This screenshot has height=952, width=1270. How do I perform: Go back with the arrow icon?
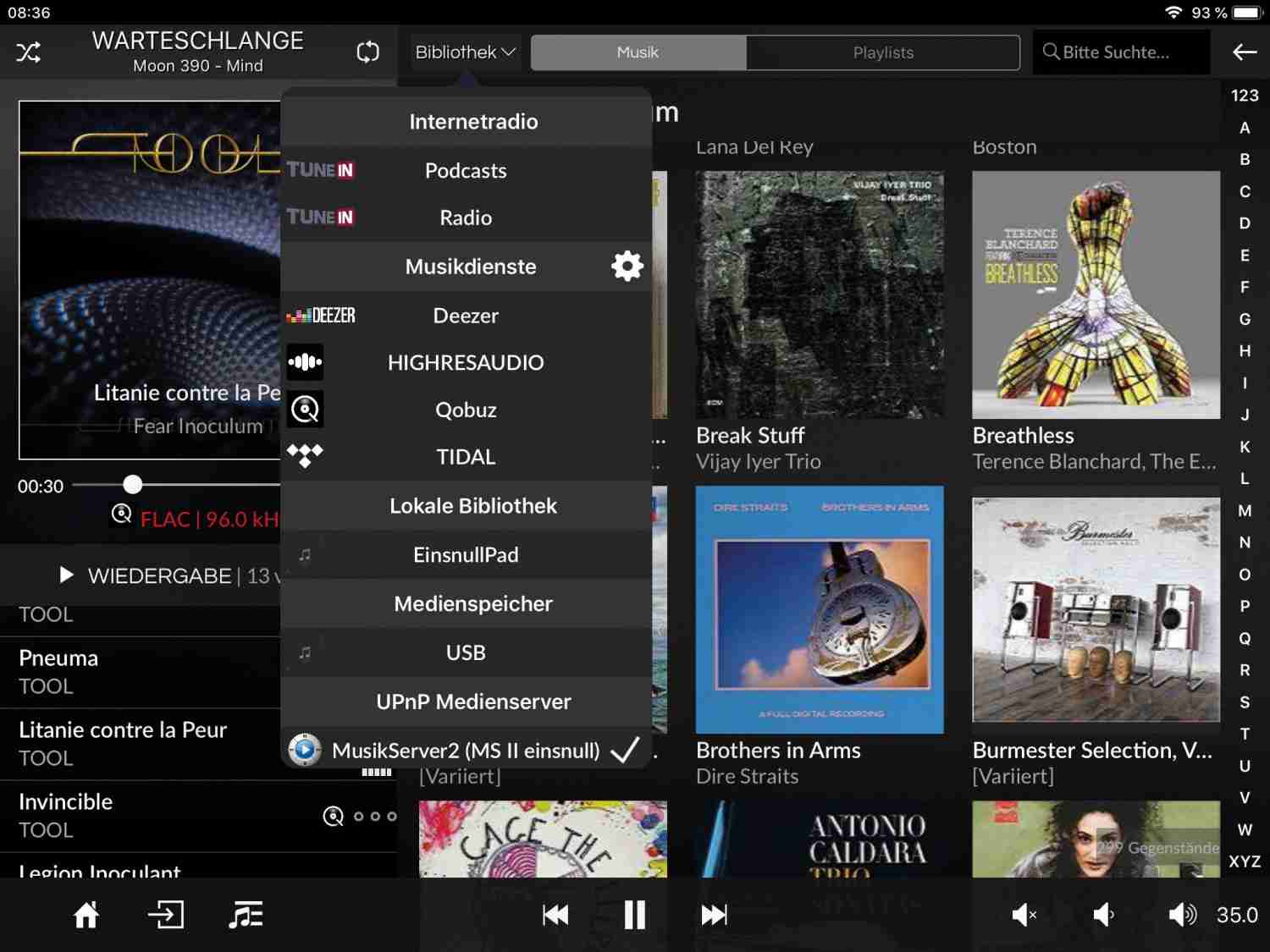coord(1245,52)
